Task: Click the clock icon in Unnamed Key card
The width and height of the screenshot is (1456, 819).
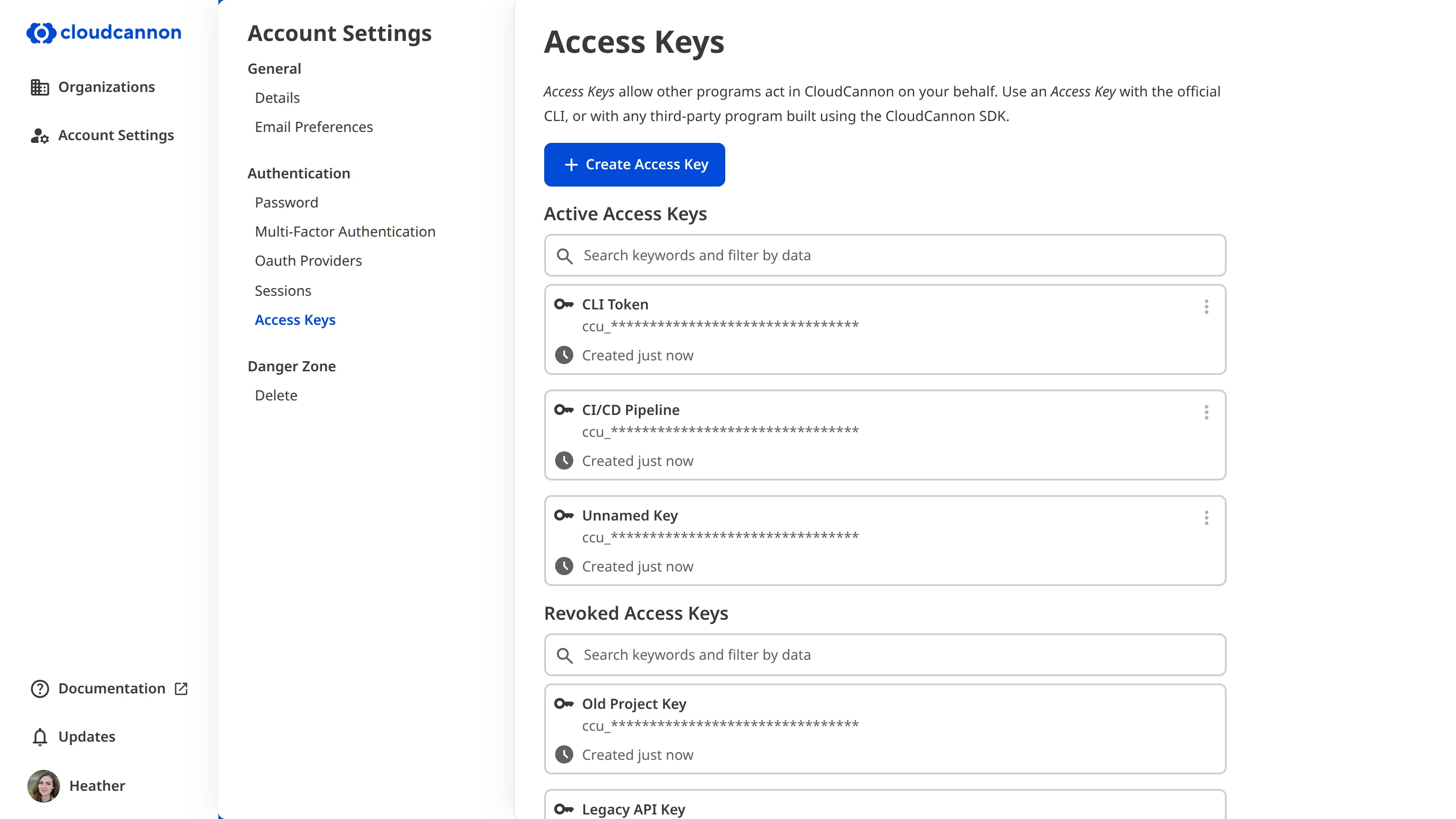Action: pos(564,566)
